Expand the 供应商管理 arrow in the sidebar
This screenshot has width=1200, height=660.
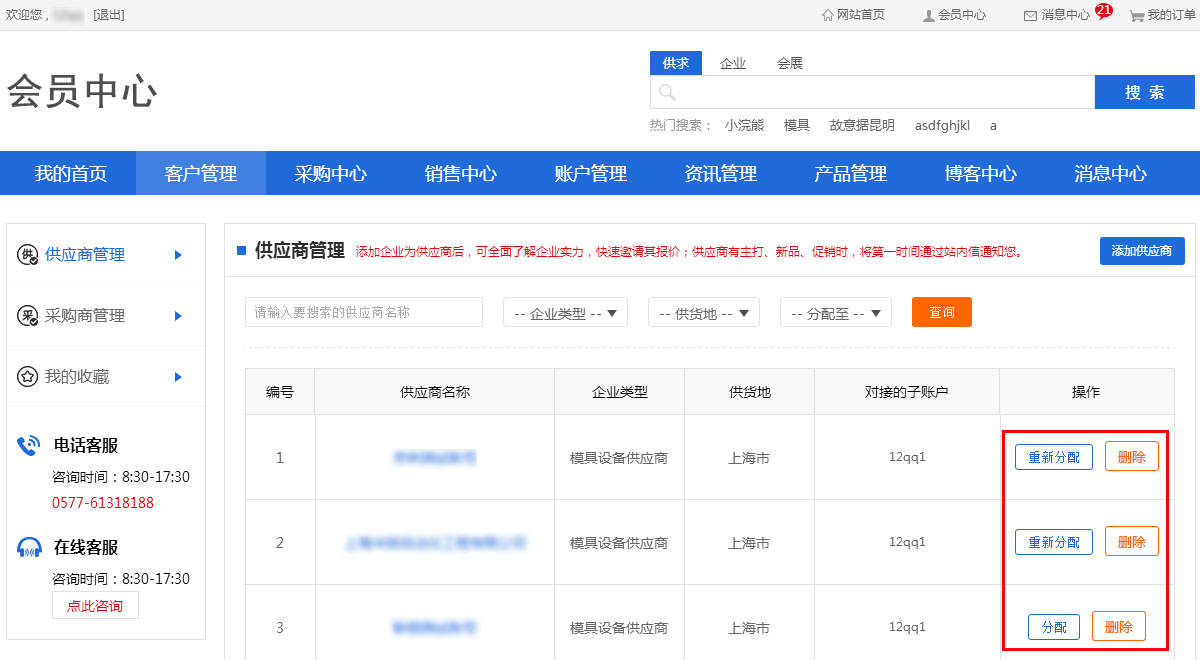178,255
